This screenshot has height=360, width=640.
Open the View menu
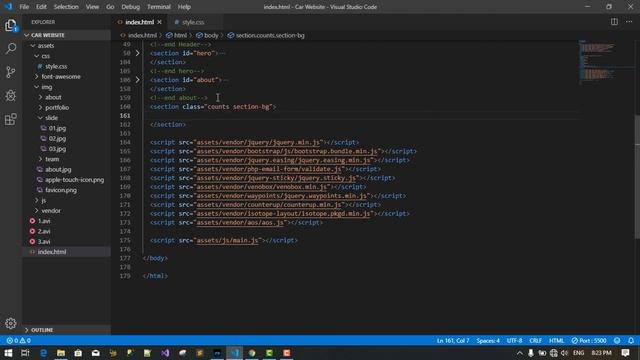tap(92, 7)
